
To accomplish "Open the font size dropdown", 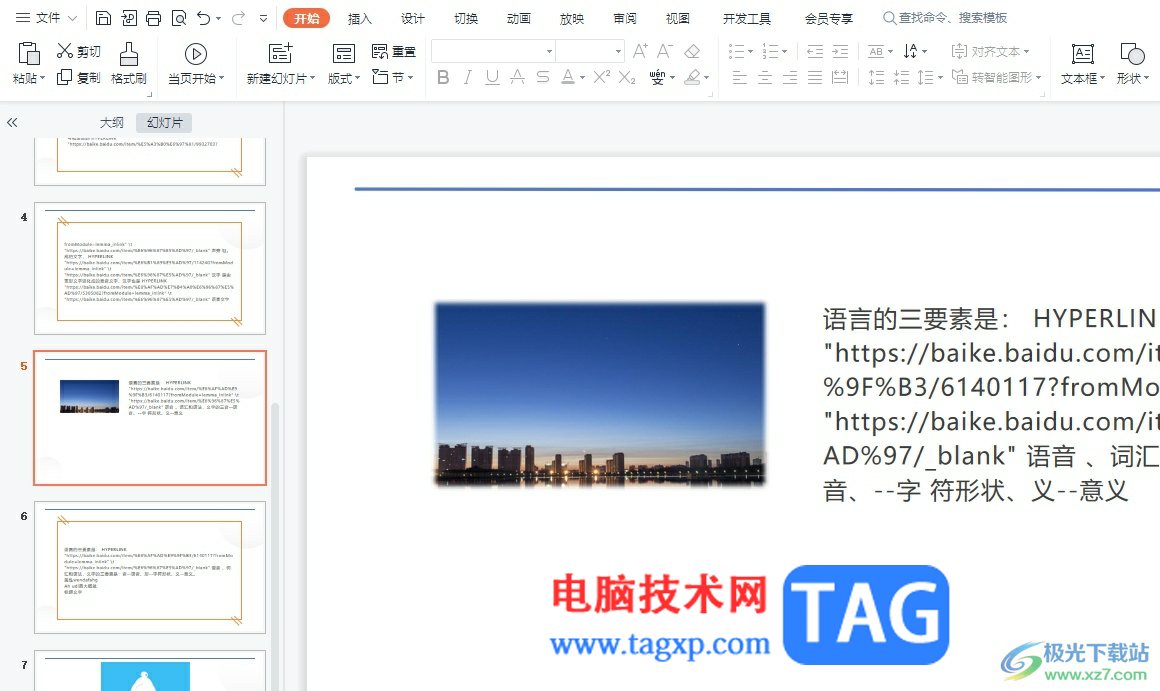I will (x=618, y=51).
